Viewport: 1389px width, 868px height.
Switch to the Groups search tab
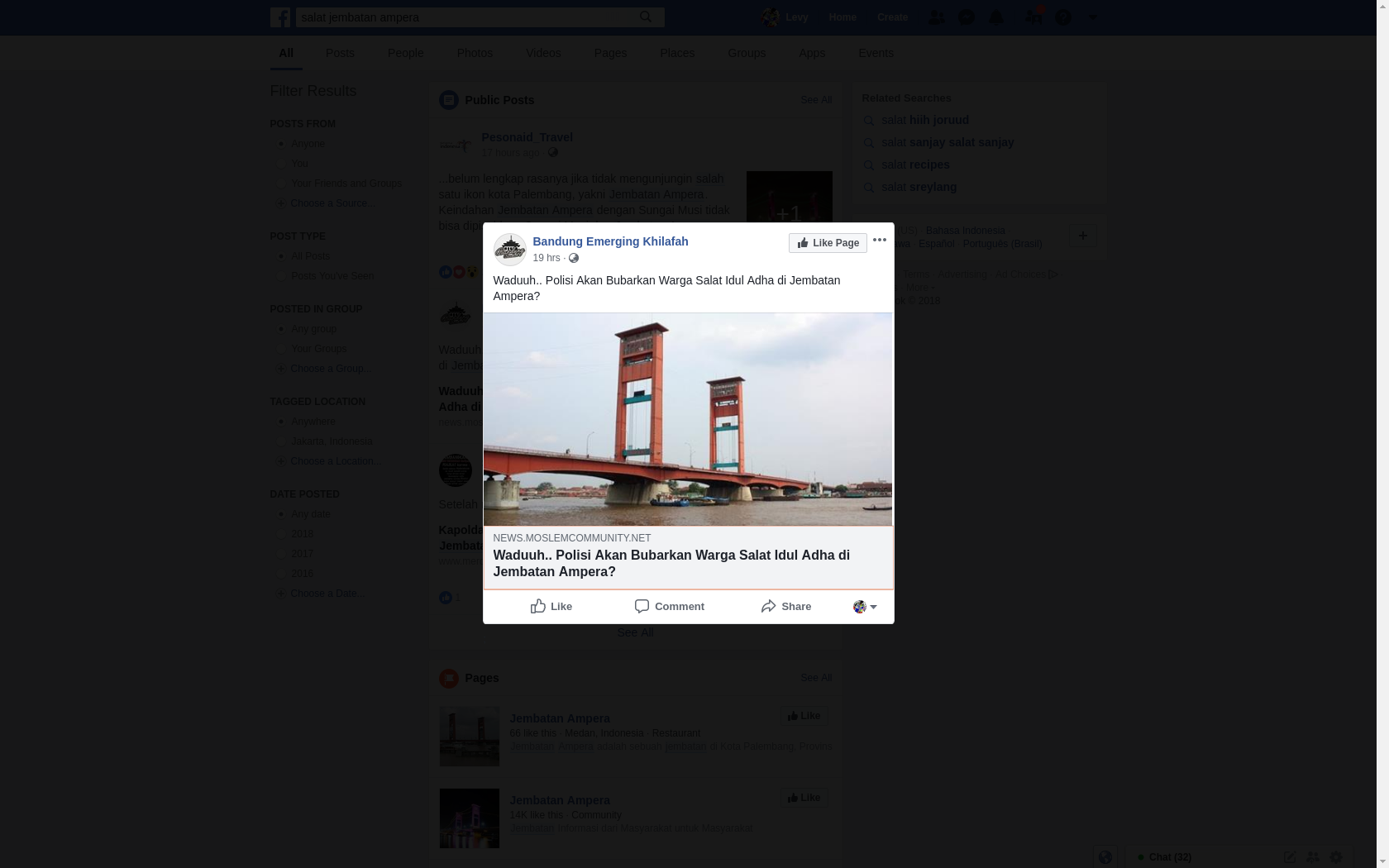746,53
